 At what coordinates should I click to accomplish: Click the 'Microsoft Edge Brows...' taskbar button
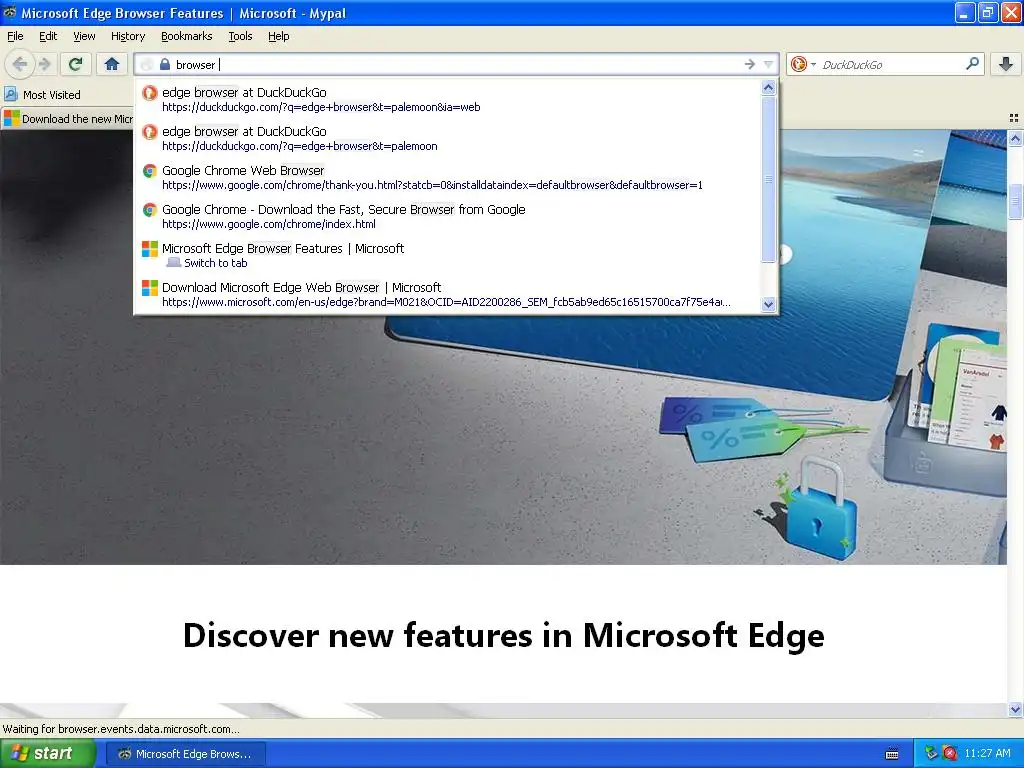click(x=185, y=754)
